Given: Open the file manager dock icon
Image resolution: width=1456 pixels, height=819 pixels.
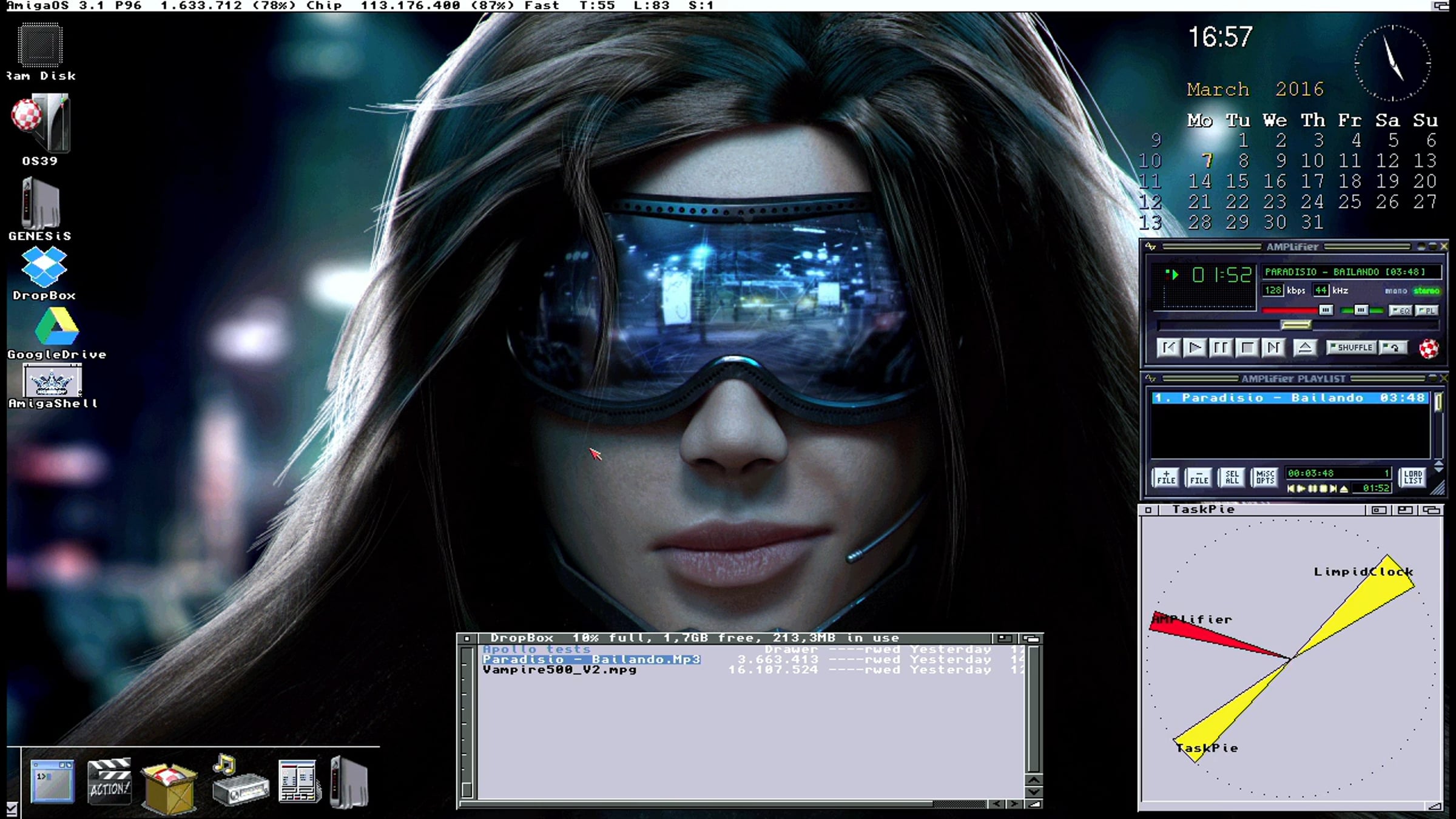Looking at the screenshot, I should [299, 781].
